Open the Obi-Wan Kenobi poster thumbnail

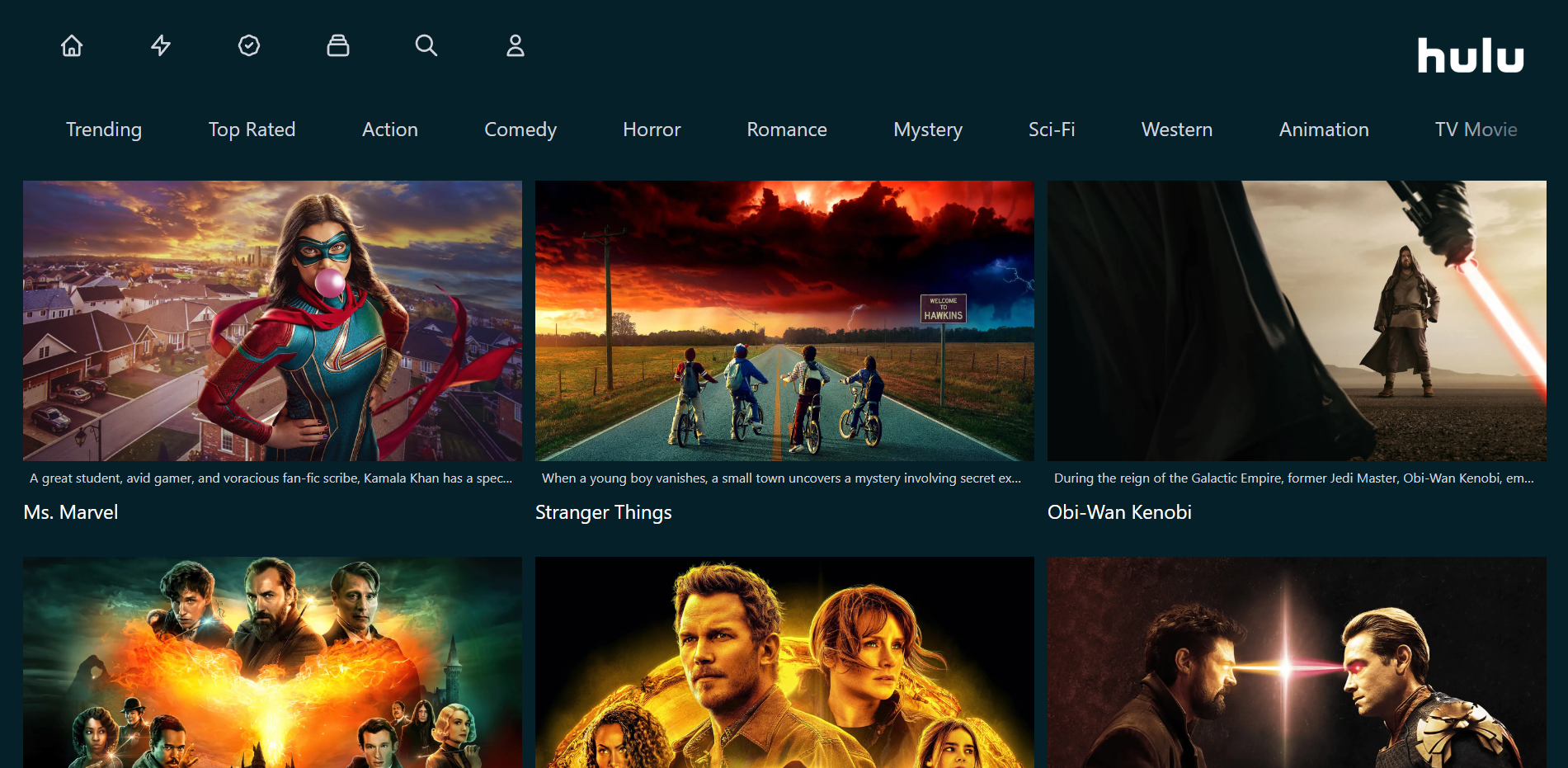coord(1297,321)
